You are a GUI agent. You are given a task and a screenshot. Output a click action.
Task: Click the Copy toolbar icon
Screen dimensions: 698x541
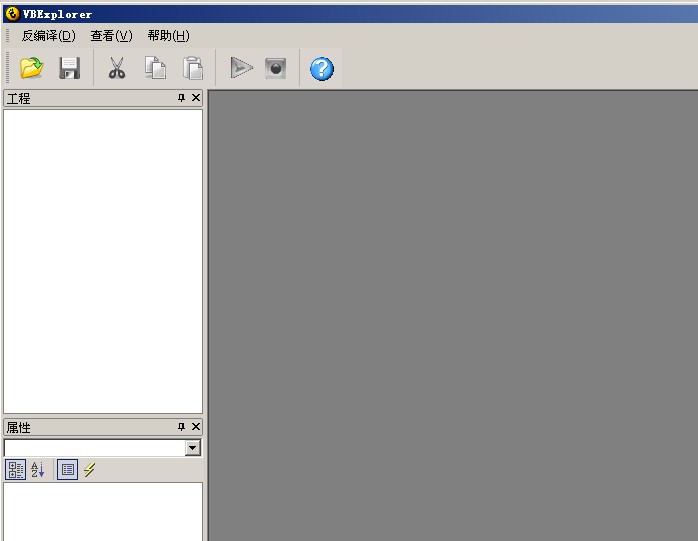155,68
